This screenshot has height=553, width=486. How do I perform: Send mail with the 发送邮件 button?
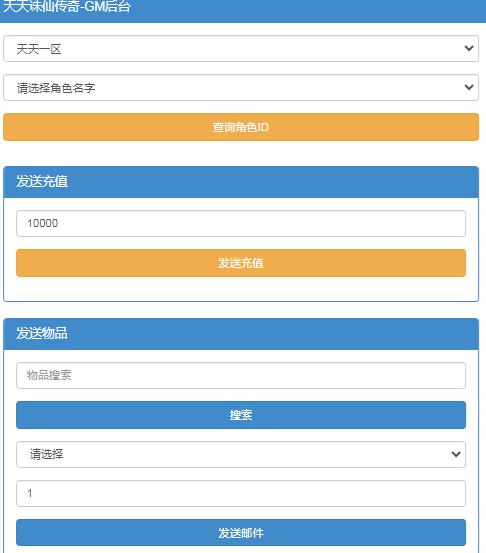pyautogui.click(x=241, y=533)
